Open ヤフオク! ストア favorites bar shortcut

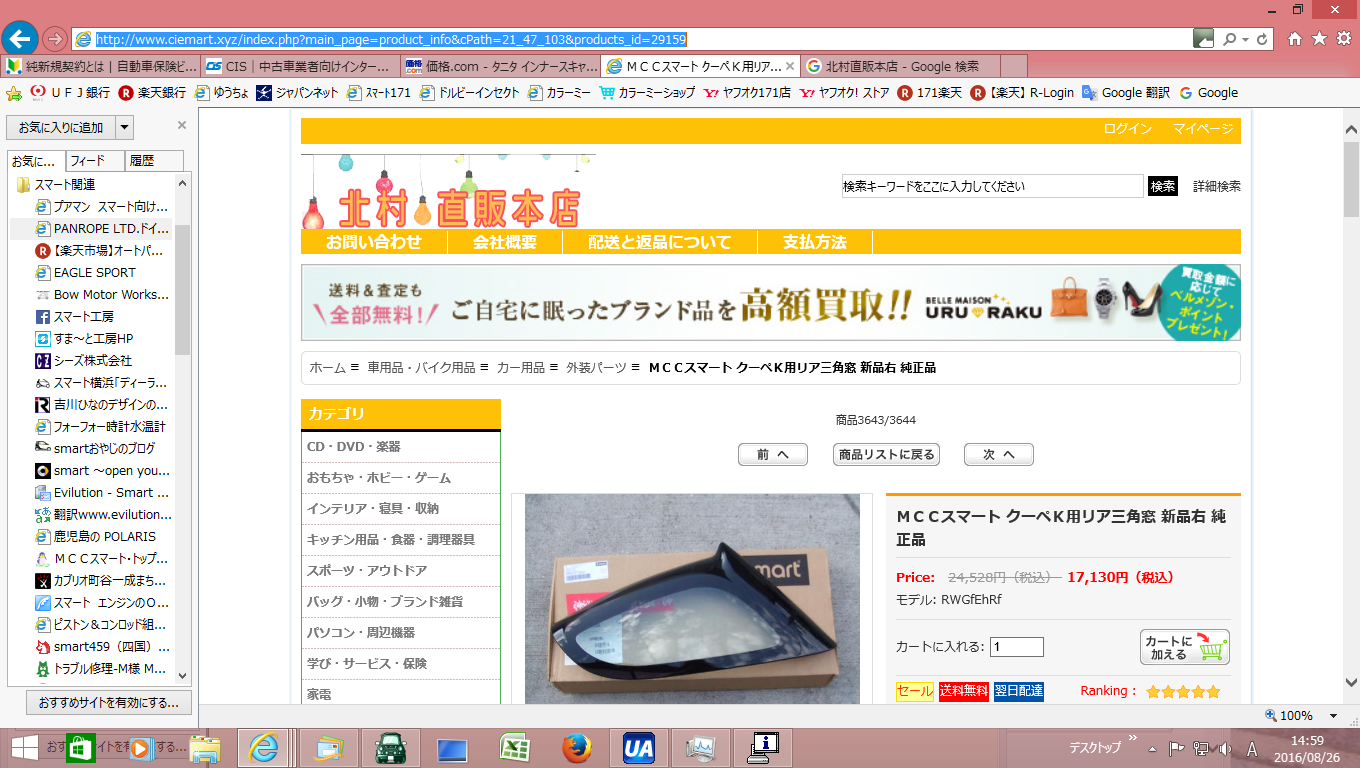844,93
